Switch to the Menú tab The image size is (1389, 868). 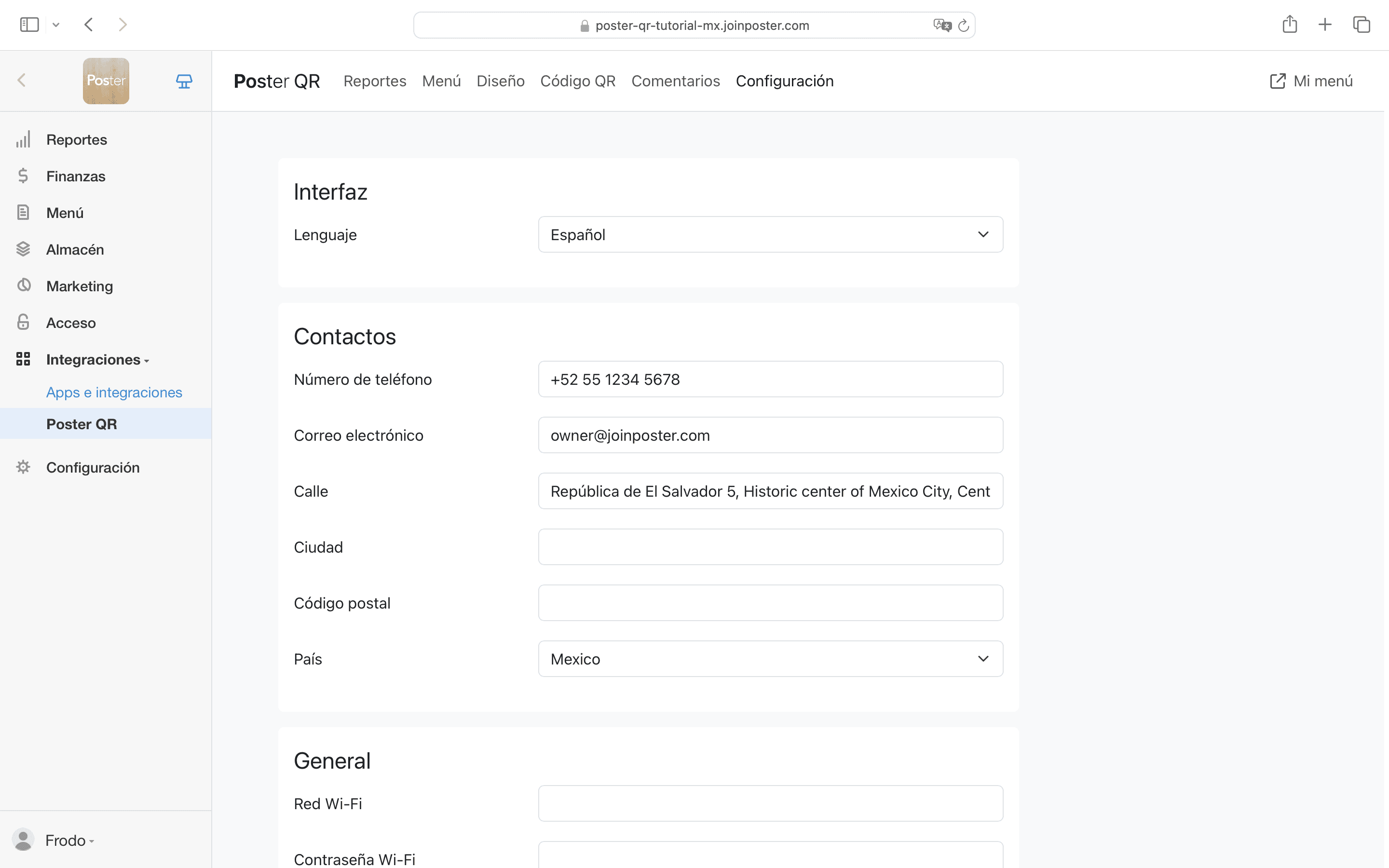[x=441, y=81]
